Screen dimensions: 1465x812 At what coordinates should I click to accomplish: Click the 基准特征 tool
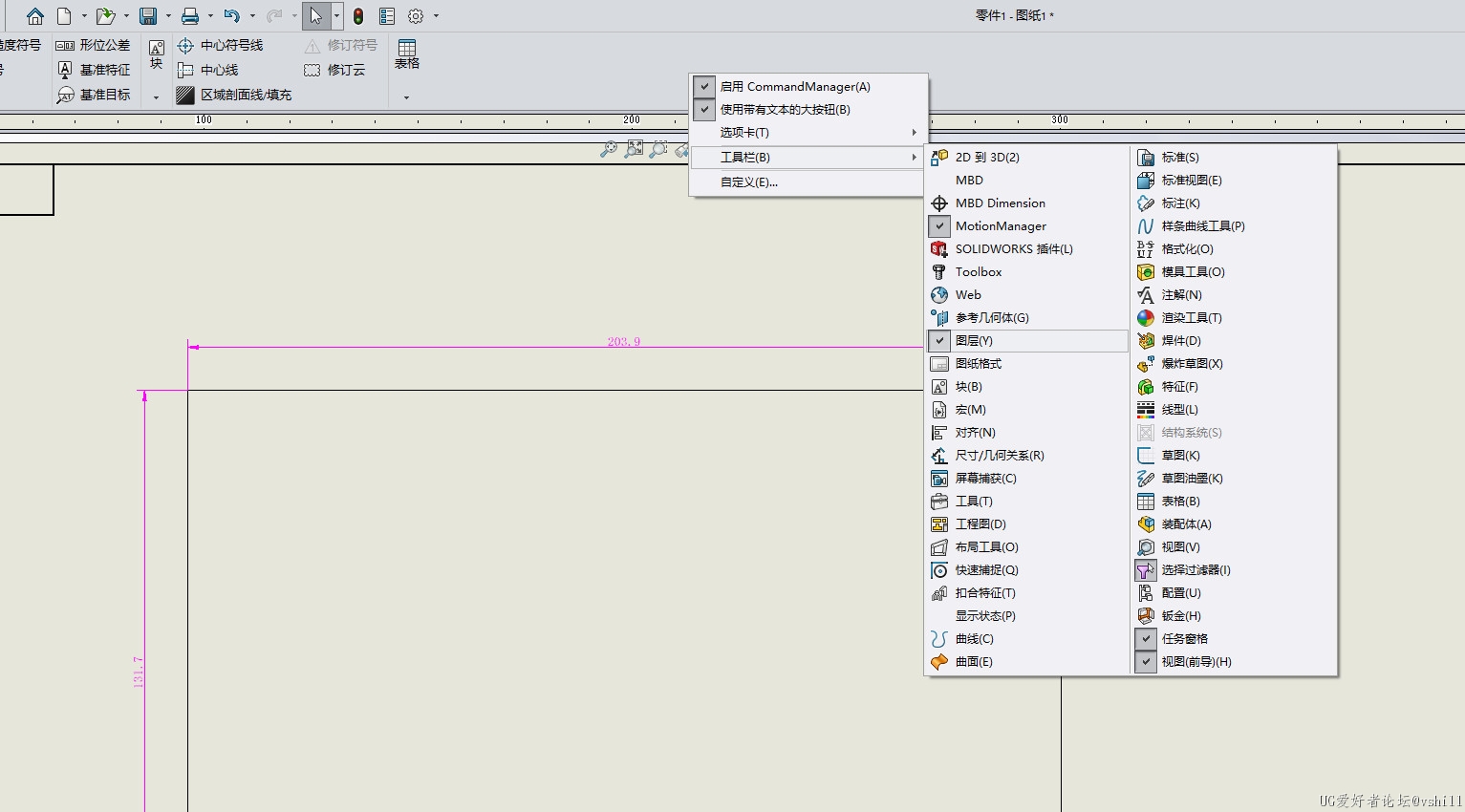[x=93, y=70]
